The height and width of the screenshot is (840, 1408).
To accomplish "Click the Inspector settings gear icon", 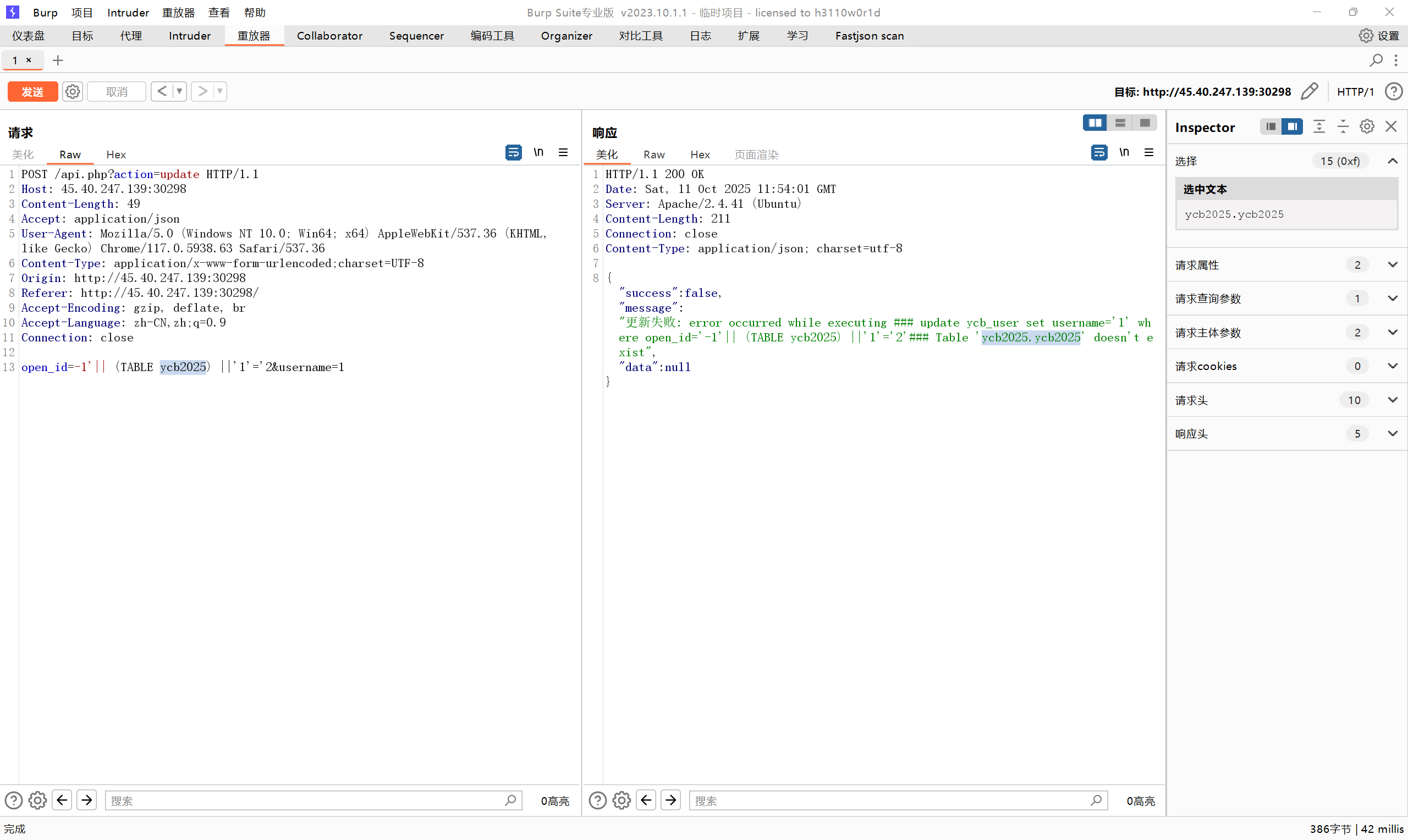I will (1367, 127).
